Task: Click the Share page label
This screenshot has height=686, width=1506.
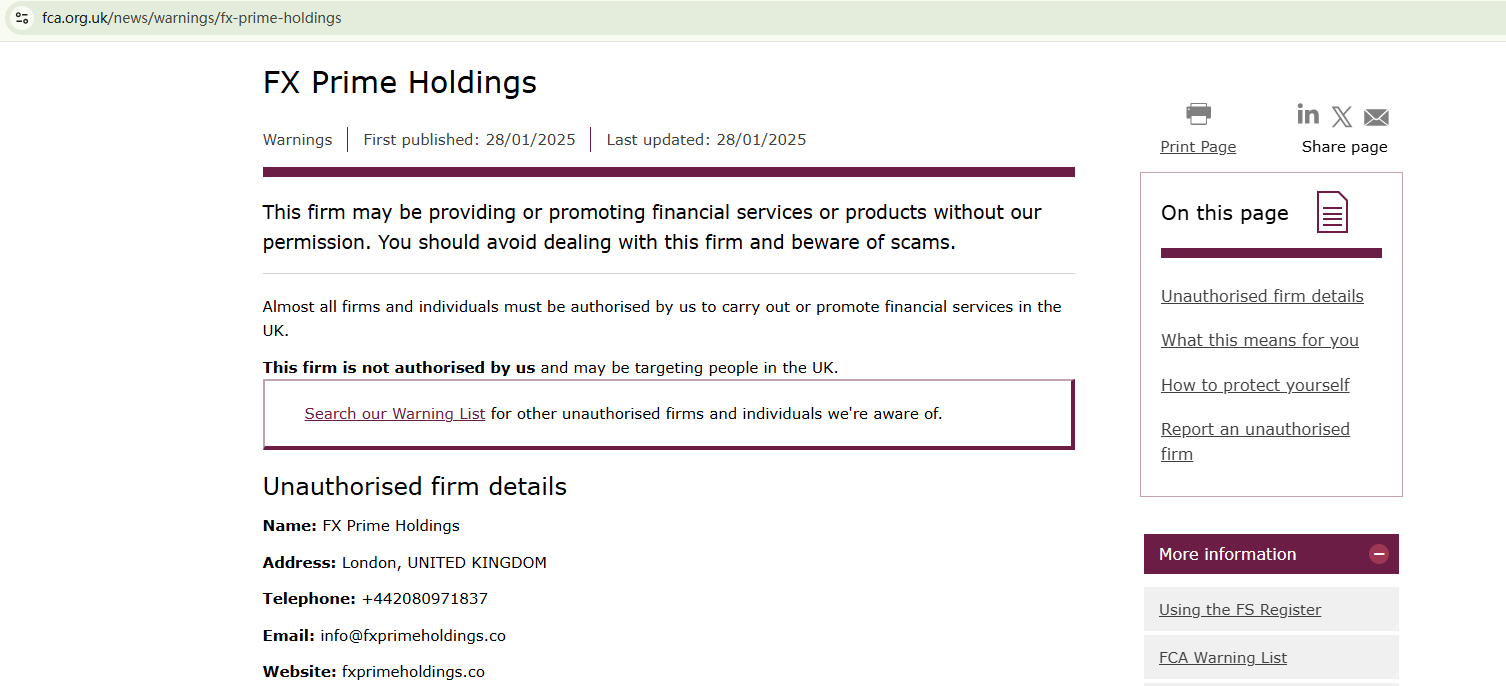Action: pyautogui.click(x=1344, y=147)
